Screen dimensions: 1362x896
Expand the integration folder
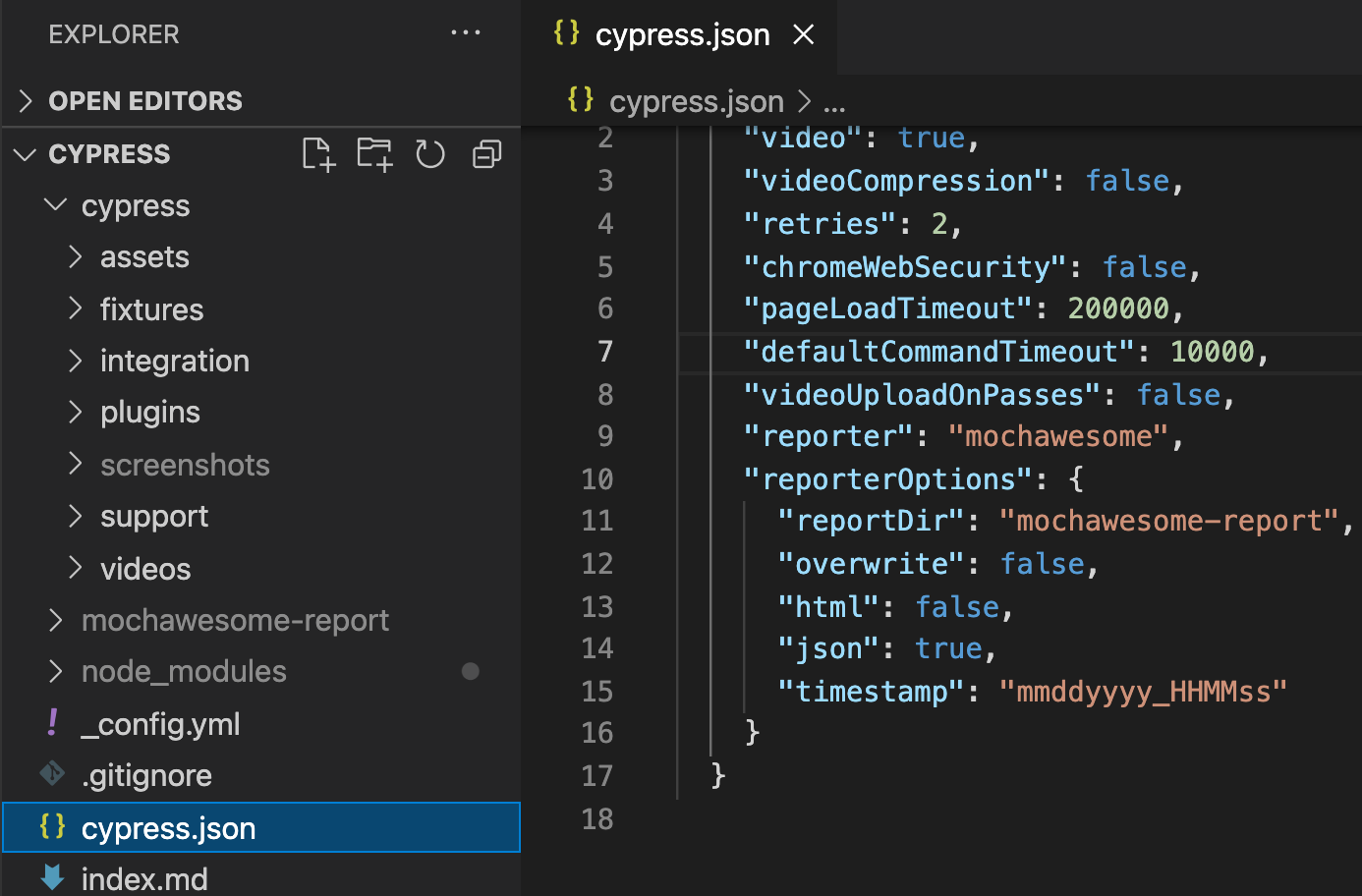(174, 361)
